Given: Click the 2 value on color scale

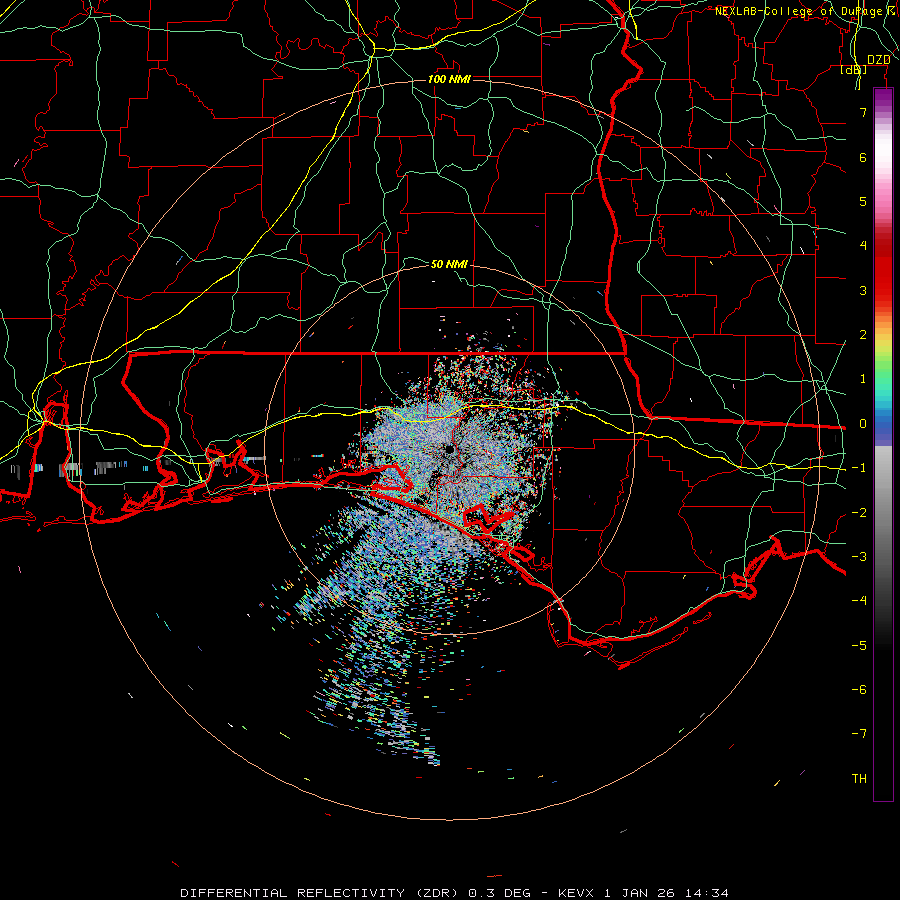Looking at the screenshot, I should (x=863, y=335).
